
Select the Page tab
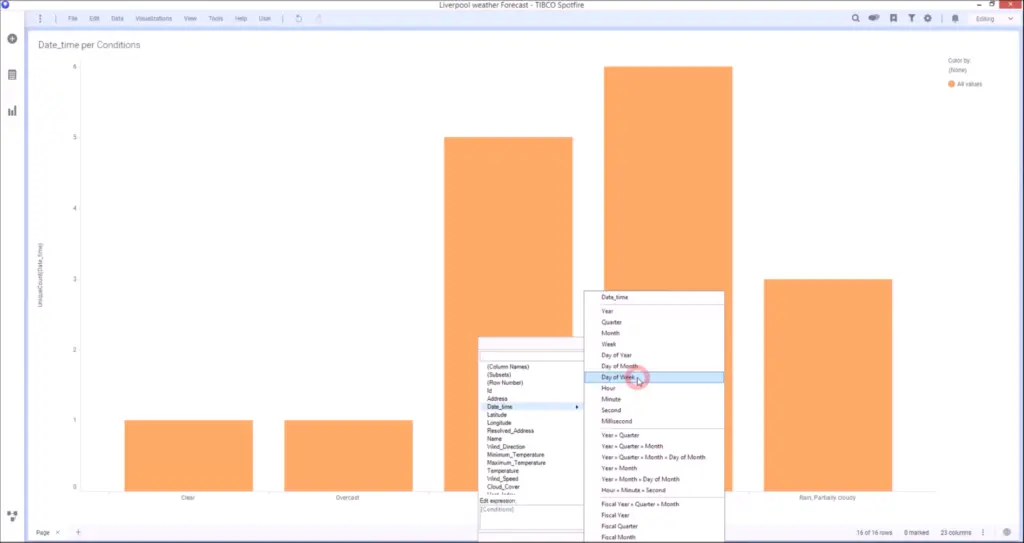point(42,532)
